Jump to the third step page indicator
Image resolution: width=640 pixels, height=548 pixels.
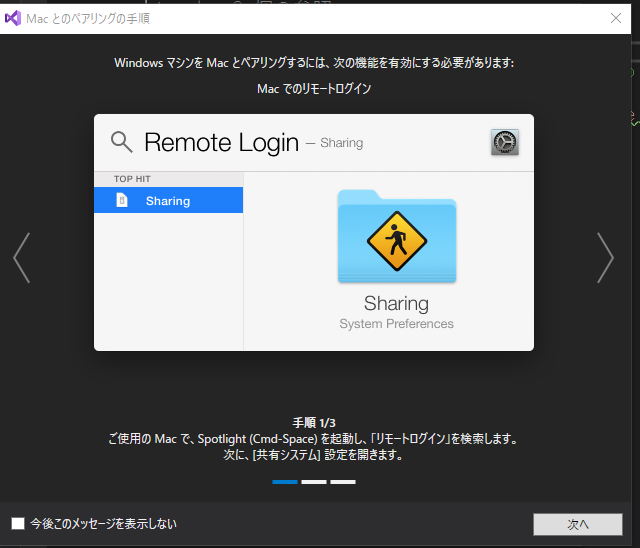click(x=343, y=482)
